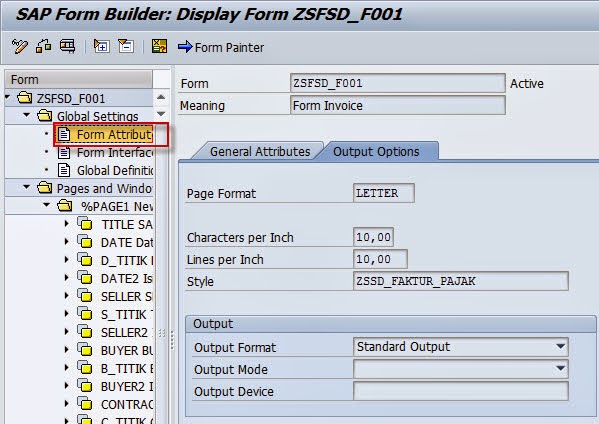
Task: Click the D_TITIK window icon
Action: (85, 259)
